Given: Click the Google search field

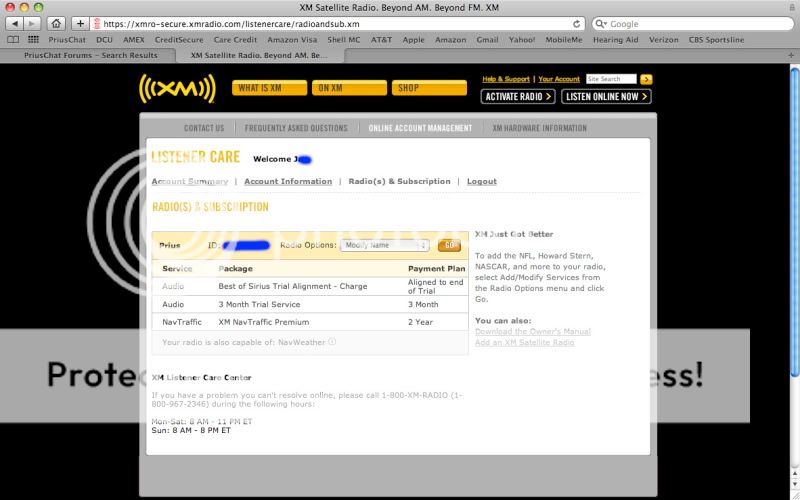Looking at the screenshot, I should point(693,24).
